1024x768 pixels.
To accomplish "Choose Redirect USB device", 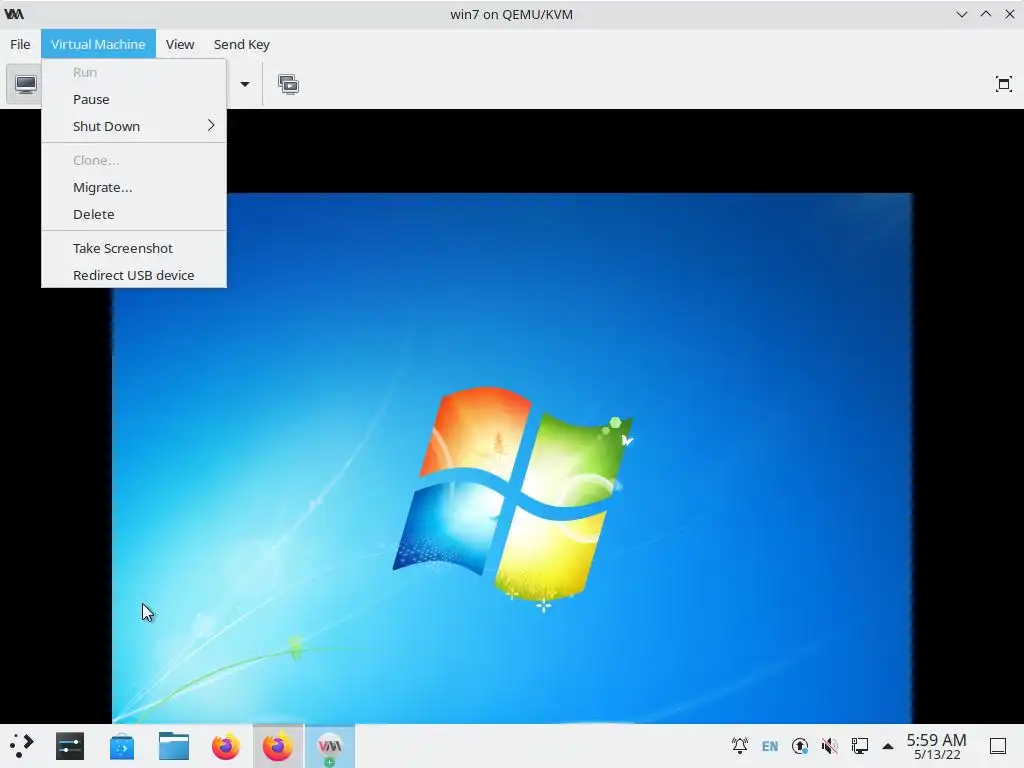I will (134, 275).
